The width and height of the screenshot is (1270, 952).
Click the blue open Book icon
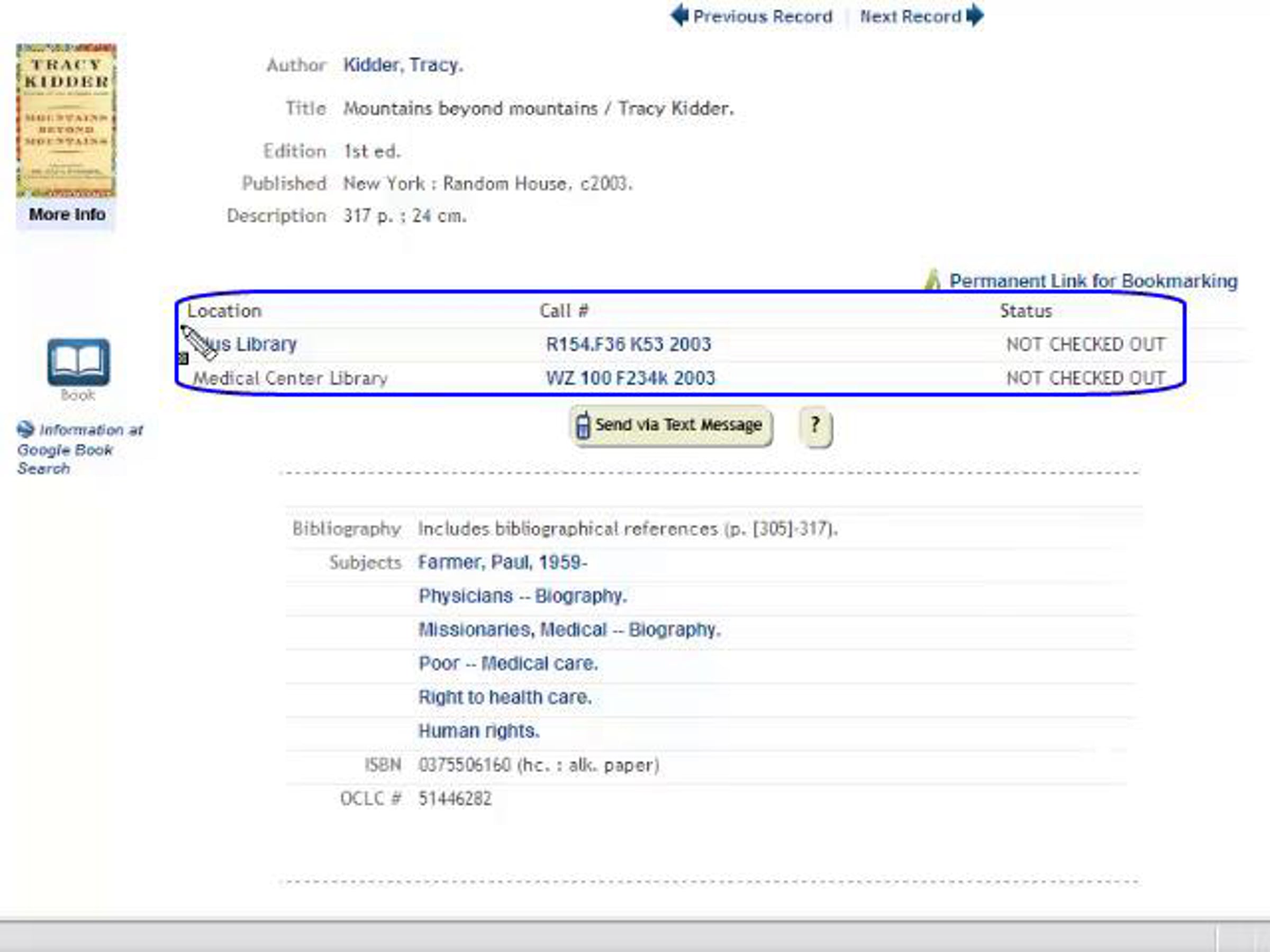click(x=78, y=362)
